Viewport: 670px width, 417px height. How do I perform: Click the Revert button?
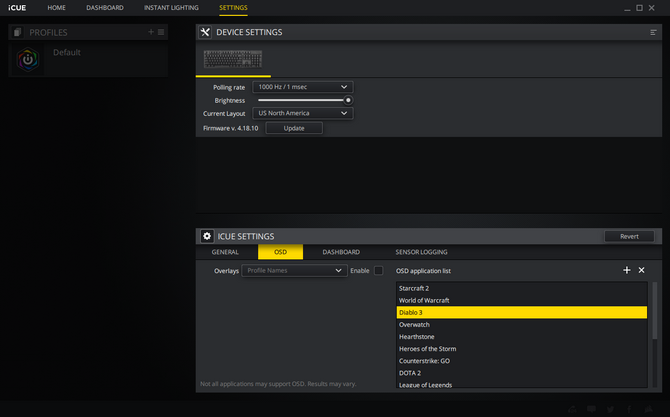point(629,236)
